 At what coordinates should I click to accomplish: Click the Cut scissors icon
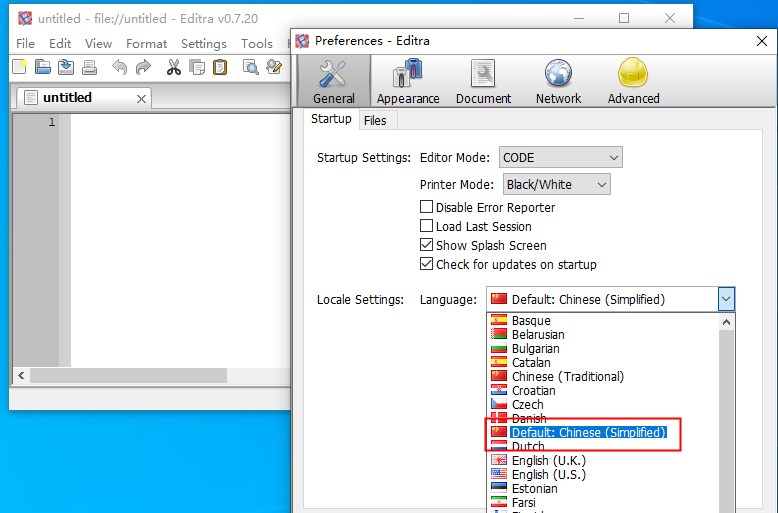click(x=174, y=66)
